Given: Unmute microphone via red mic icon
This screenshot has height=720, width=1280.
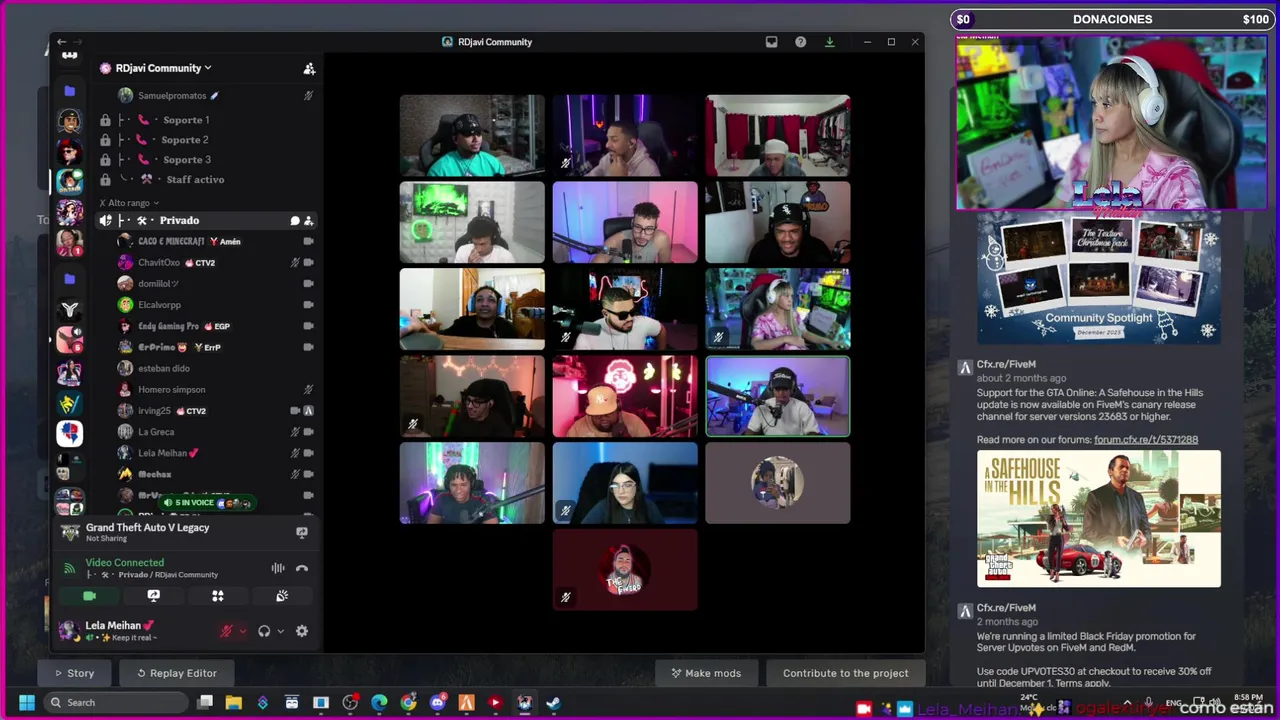Looking at the screenshot, I should pyautogui.click(x=227, y=631).
